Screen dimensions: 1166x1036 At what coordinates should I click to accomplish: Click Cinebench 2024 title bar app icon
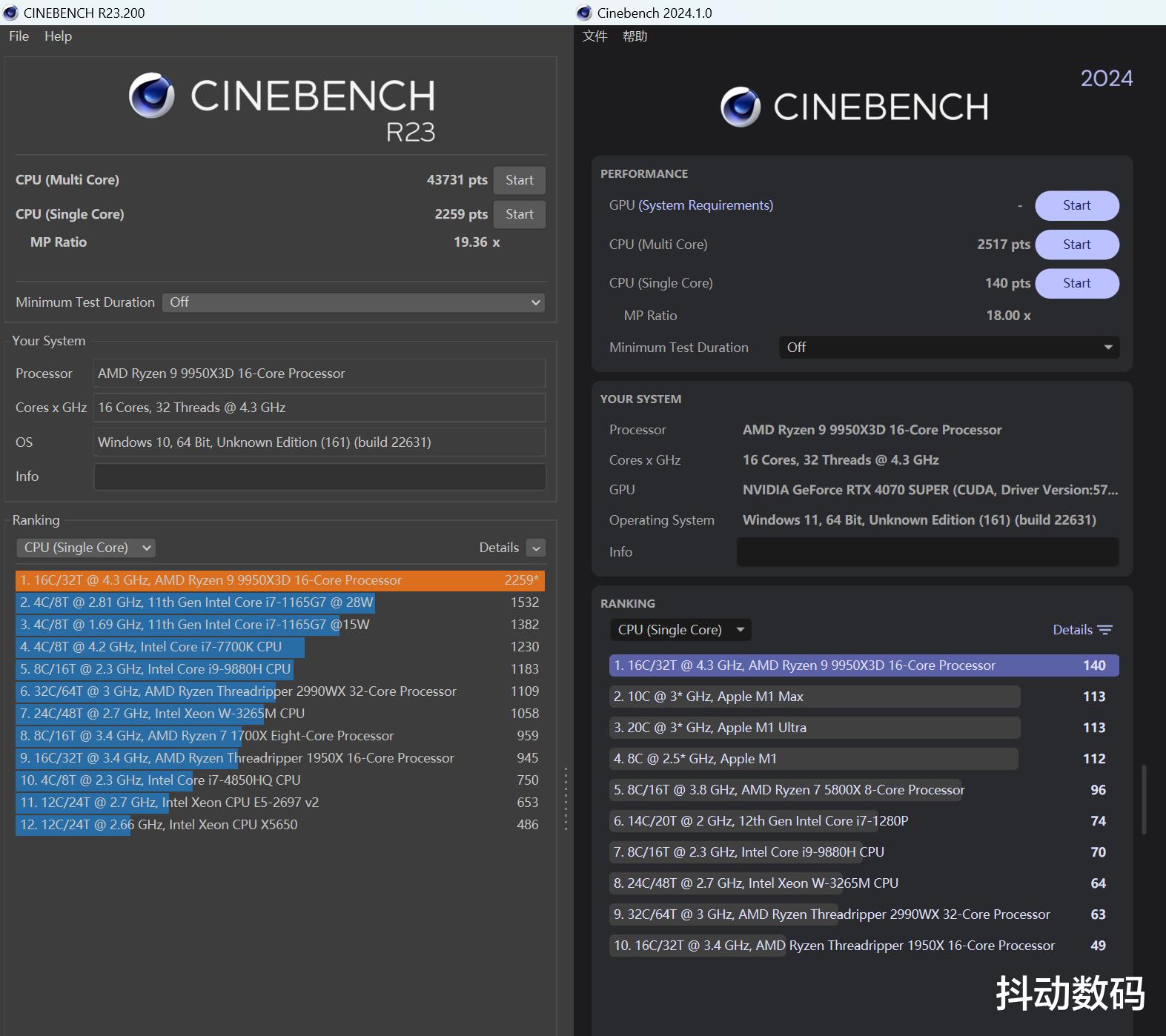[x=584, y=13]
